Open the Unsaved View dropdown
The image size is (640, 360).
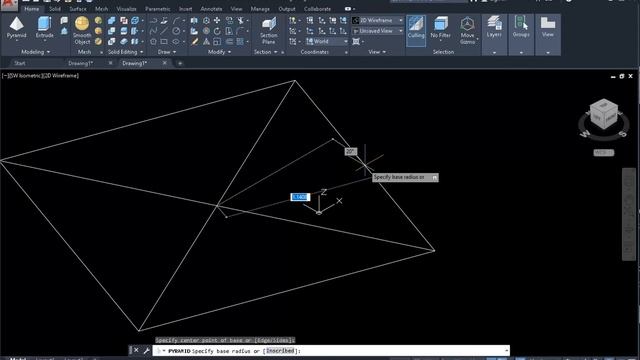click(x=378, y=31)
